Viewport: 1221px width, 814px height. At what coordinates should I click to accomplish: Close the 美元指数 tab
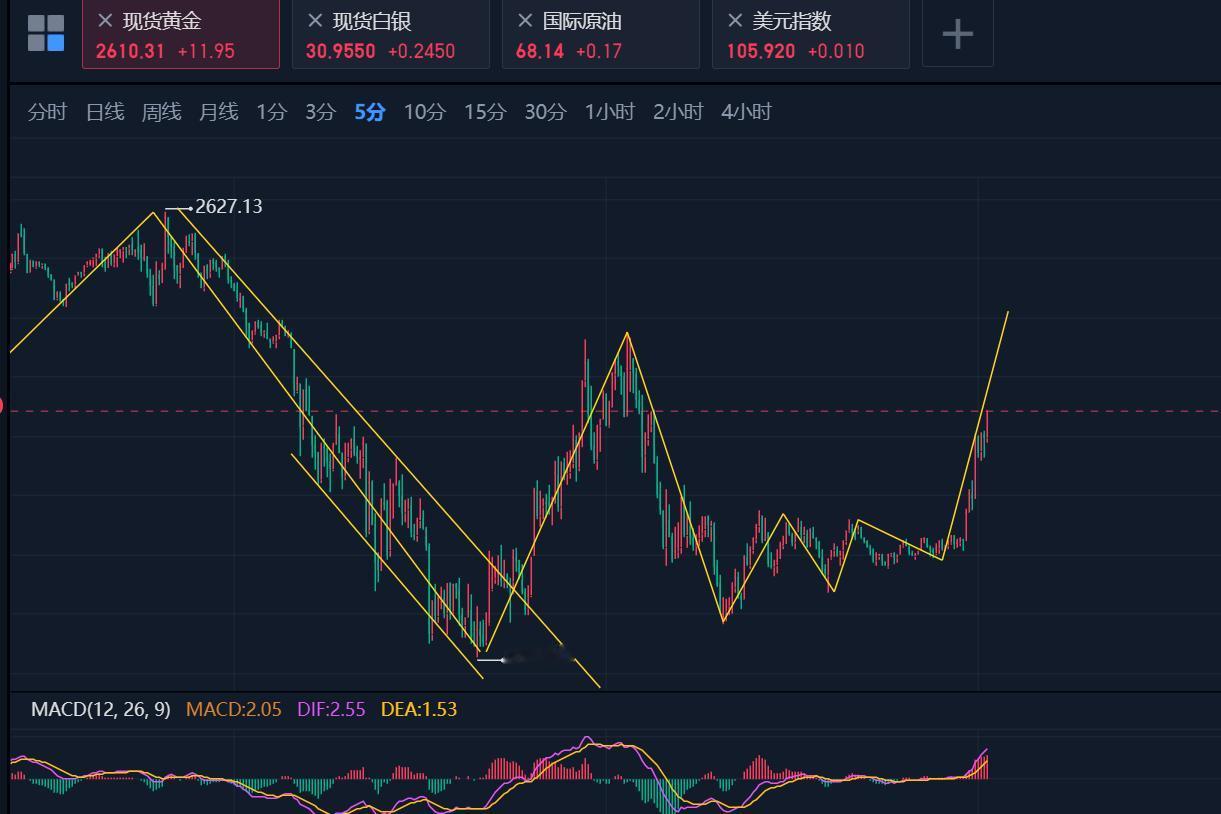click(735, 21)
